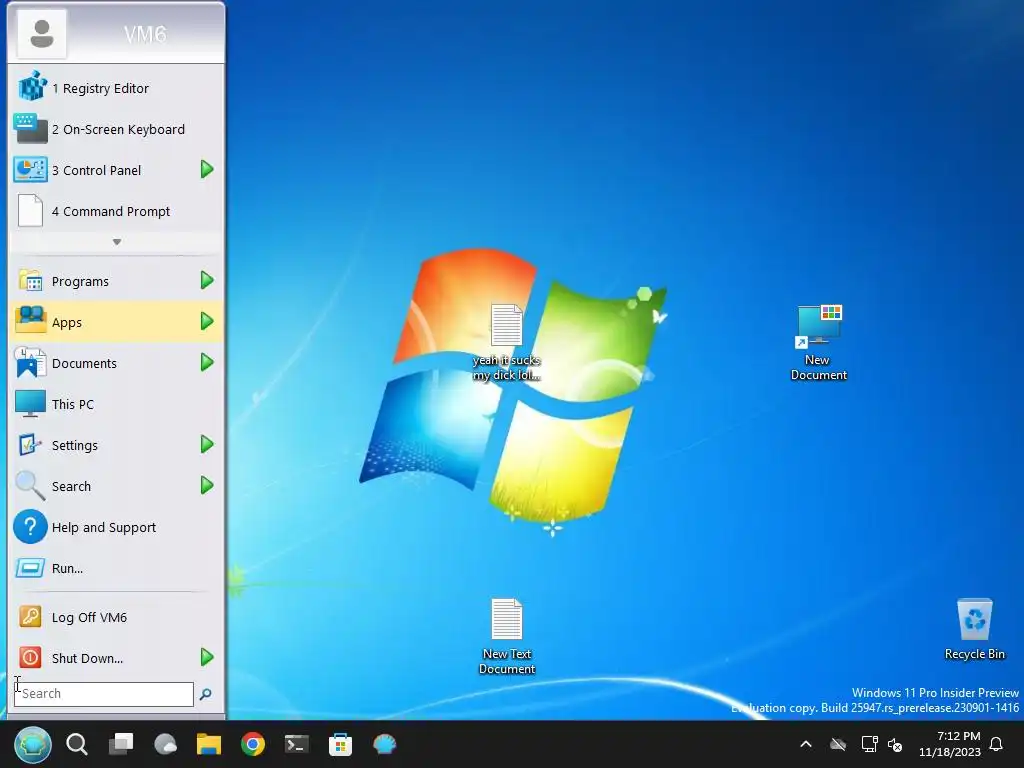Expand Control Panel submenu arrow
The image size is (1024, 768).
tap(207, 170)
